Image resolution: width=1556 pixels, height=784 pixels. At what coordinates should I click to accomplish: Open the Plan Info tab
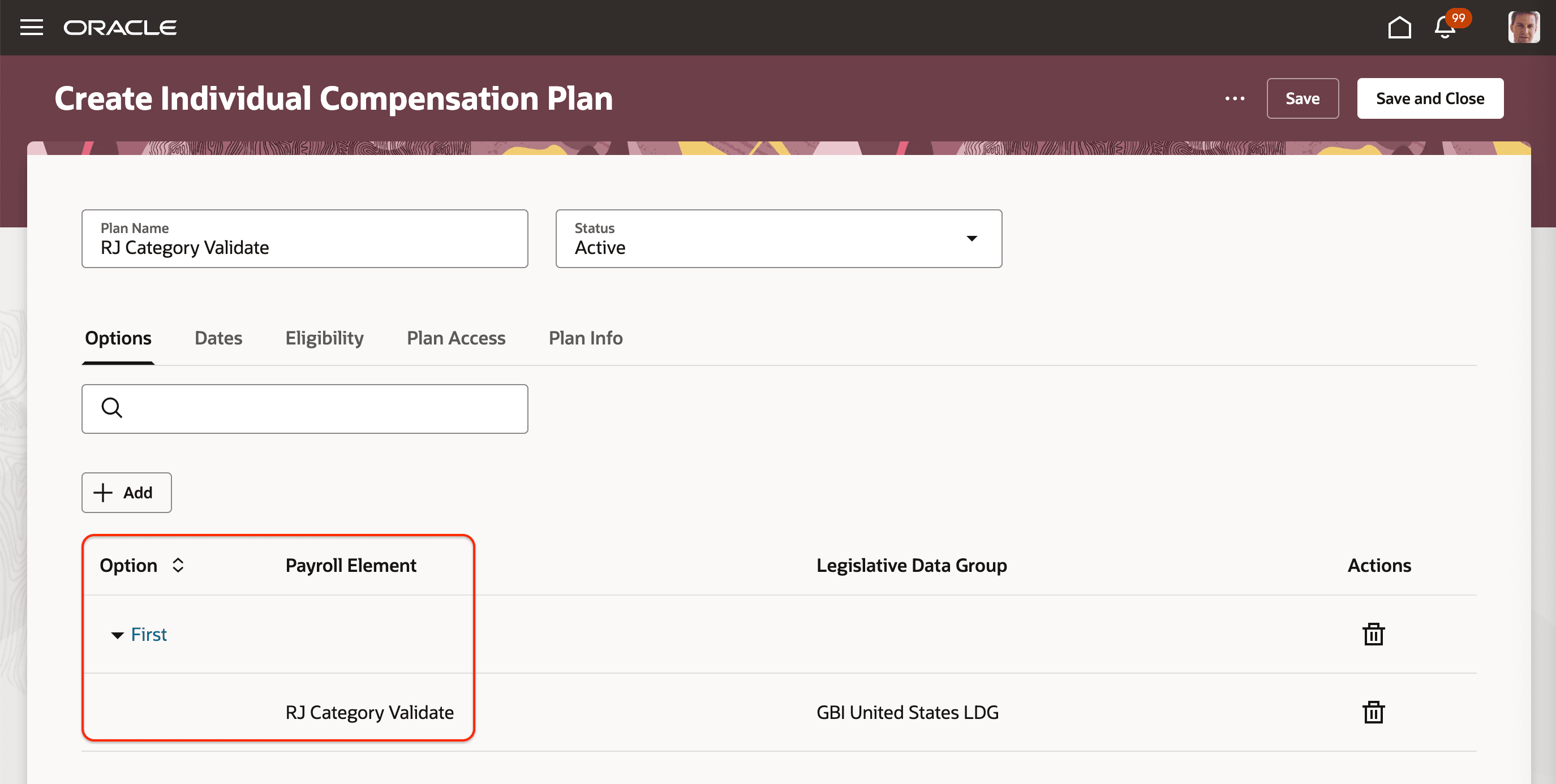tap(585, 338)
